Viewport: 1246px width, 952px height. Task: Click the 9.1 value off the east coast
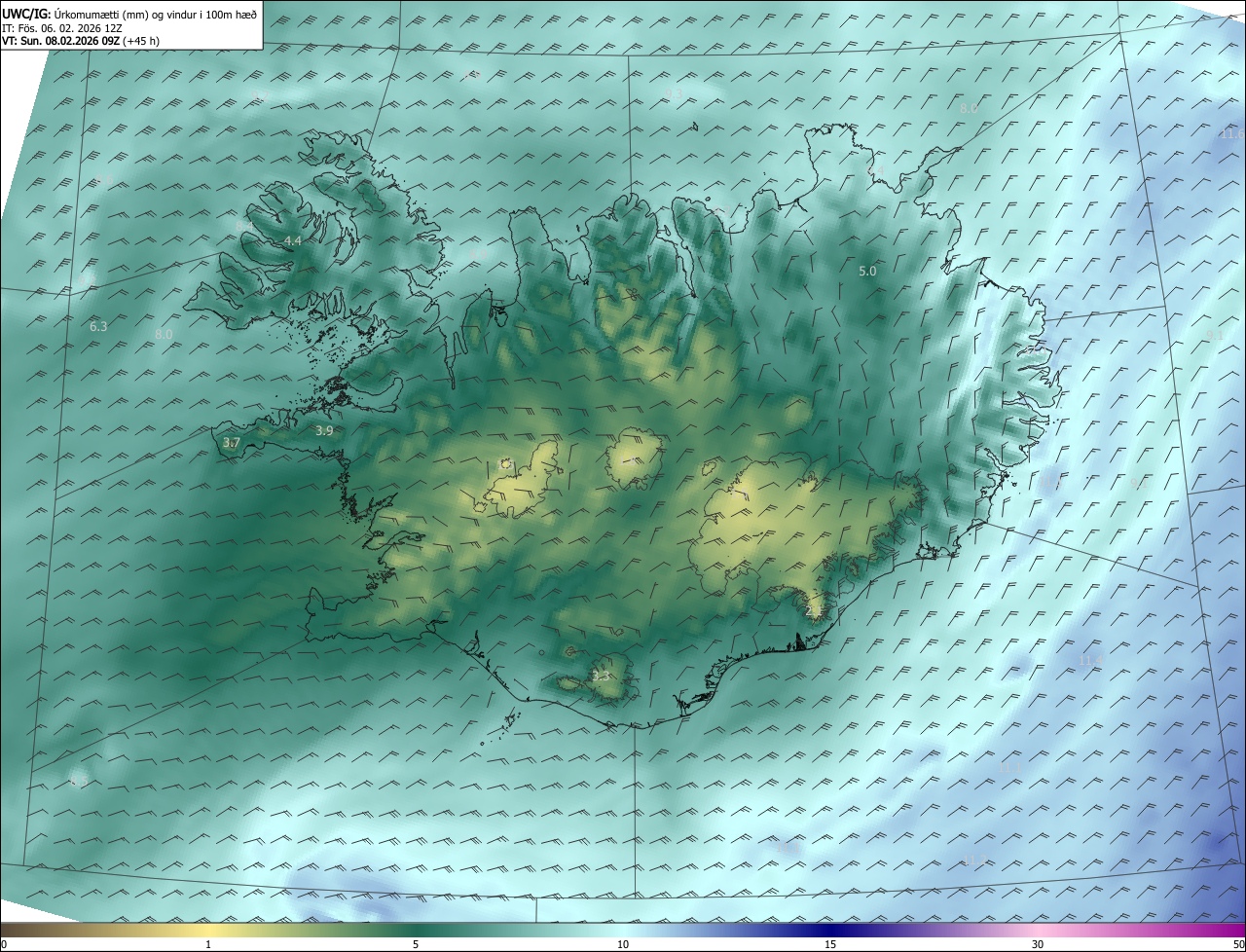pyautogui.click(x=1215, y=335)
